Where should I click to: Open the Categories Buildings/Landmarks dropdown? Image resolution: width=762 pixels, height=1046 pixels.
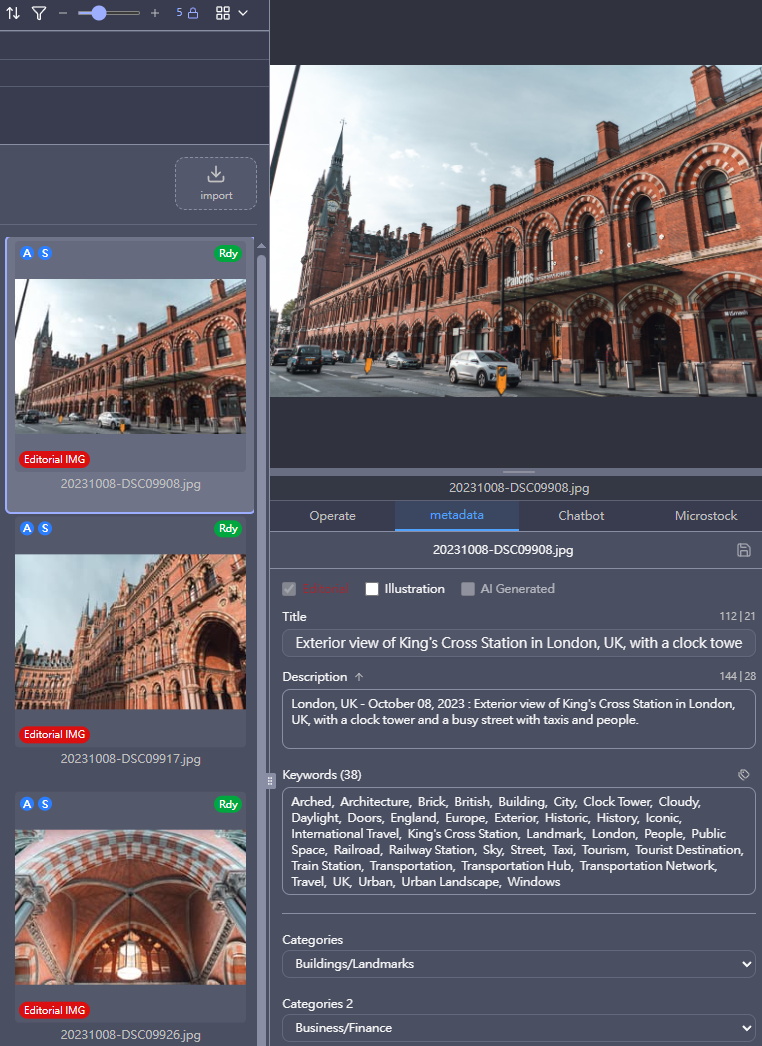pyautogui.click(x=518, y=964)
